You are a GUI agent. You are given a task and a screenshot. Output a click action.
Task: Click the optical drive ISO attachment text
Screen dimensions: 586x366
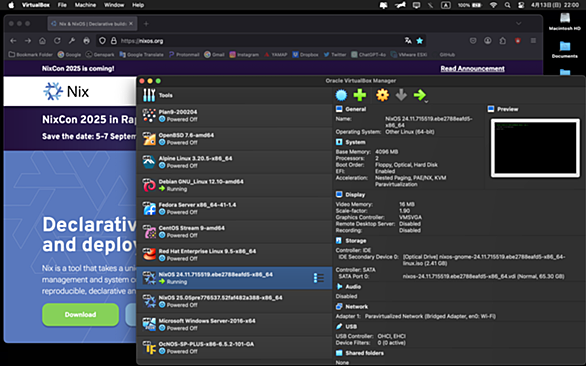[x=484, y=260]
